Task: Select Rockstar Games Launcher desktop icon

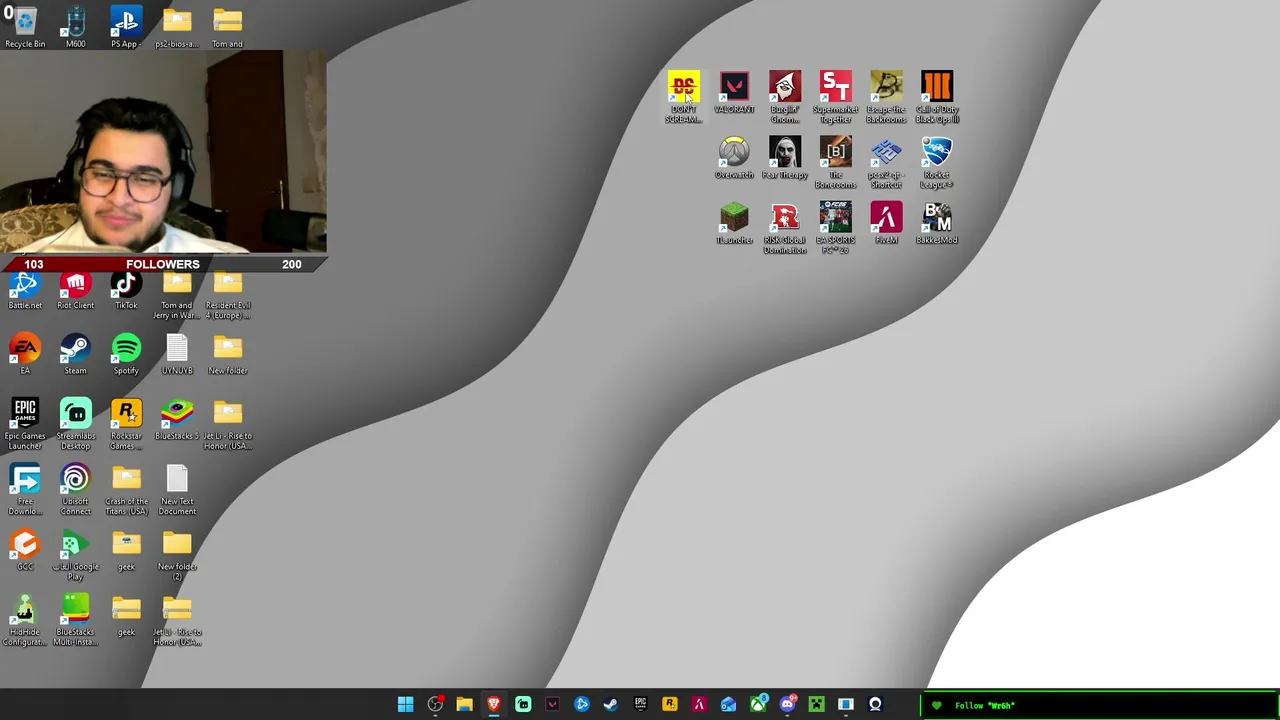Action: [126, 424]
